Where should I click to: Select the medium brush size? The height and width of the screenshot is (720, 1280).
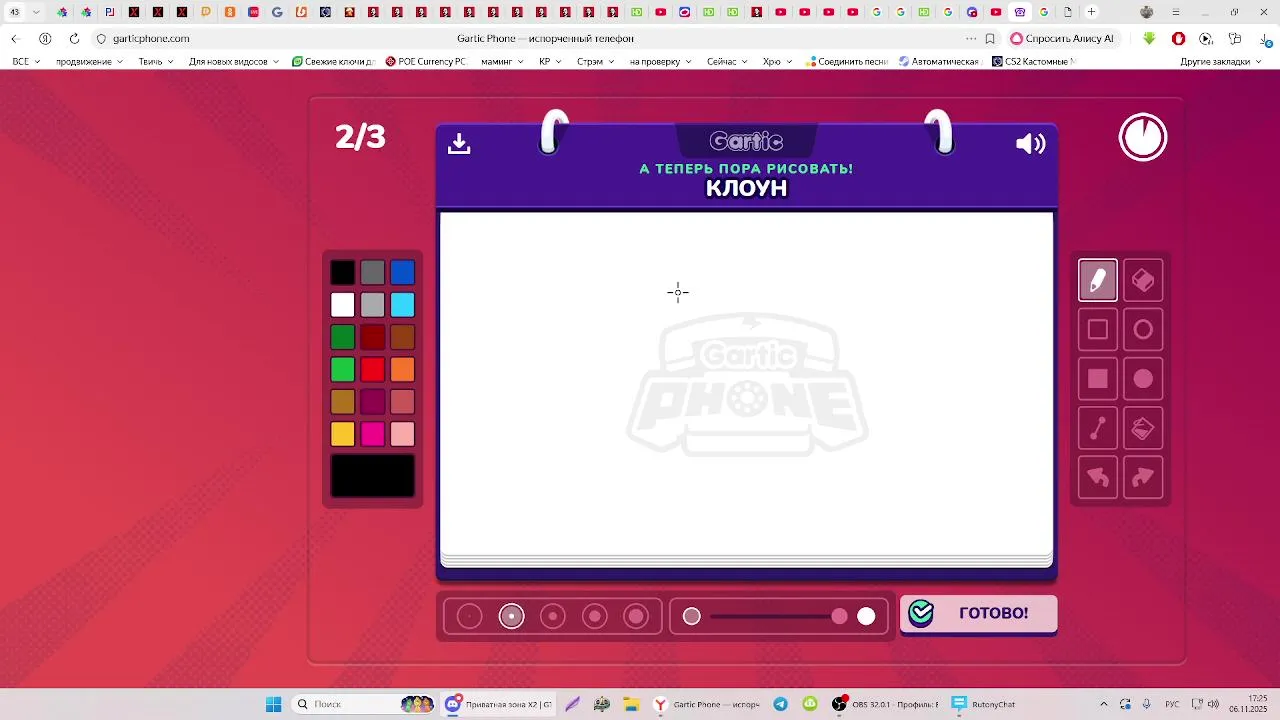point(553,616)
